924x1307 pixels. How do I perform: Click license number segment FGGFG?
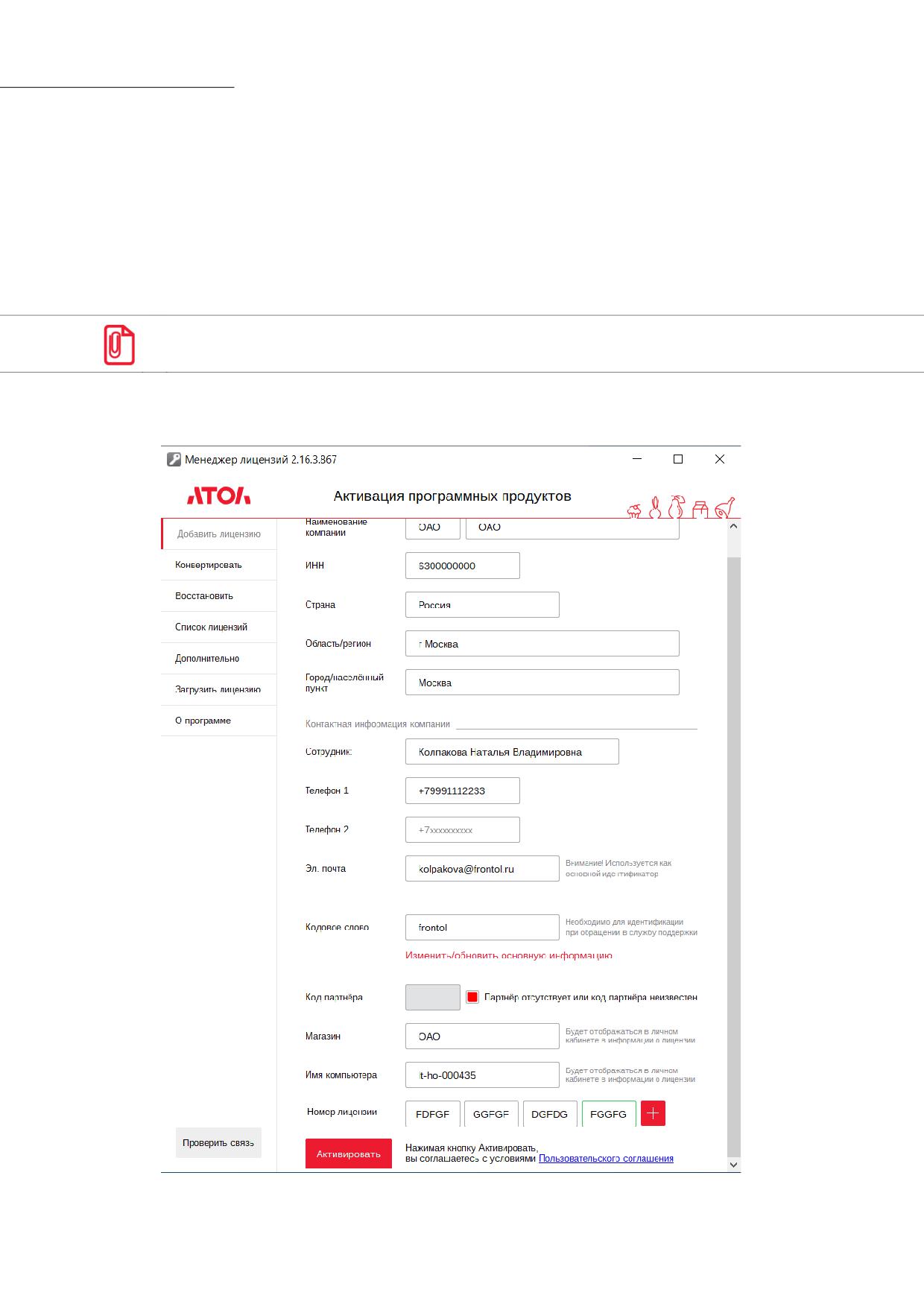(x=609, y=1114)
